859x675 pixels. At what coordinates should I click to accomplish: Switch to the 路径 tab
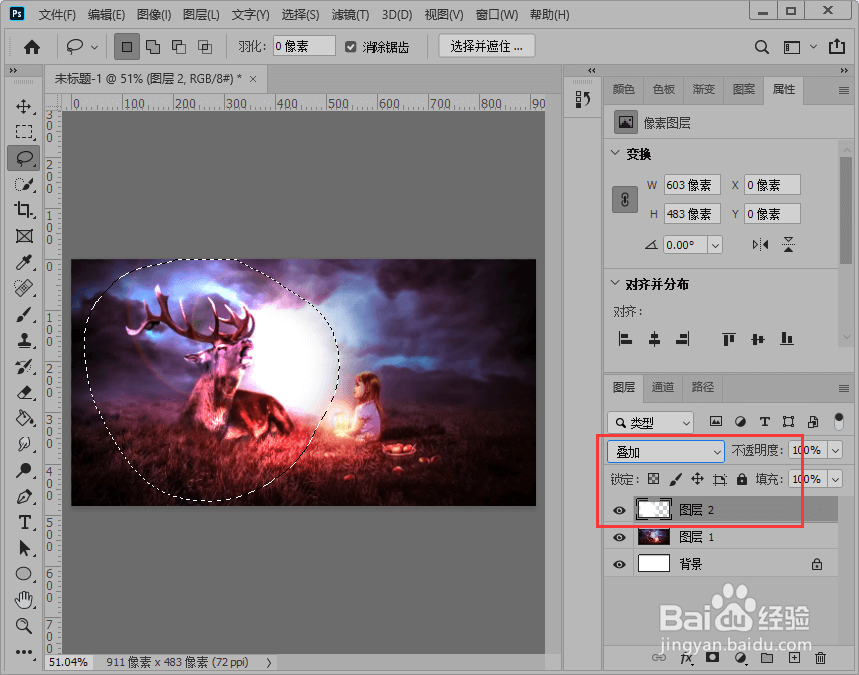tap(702, 387)
